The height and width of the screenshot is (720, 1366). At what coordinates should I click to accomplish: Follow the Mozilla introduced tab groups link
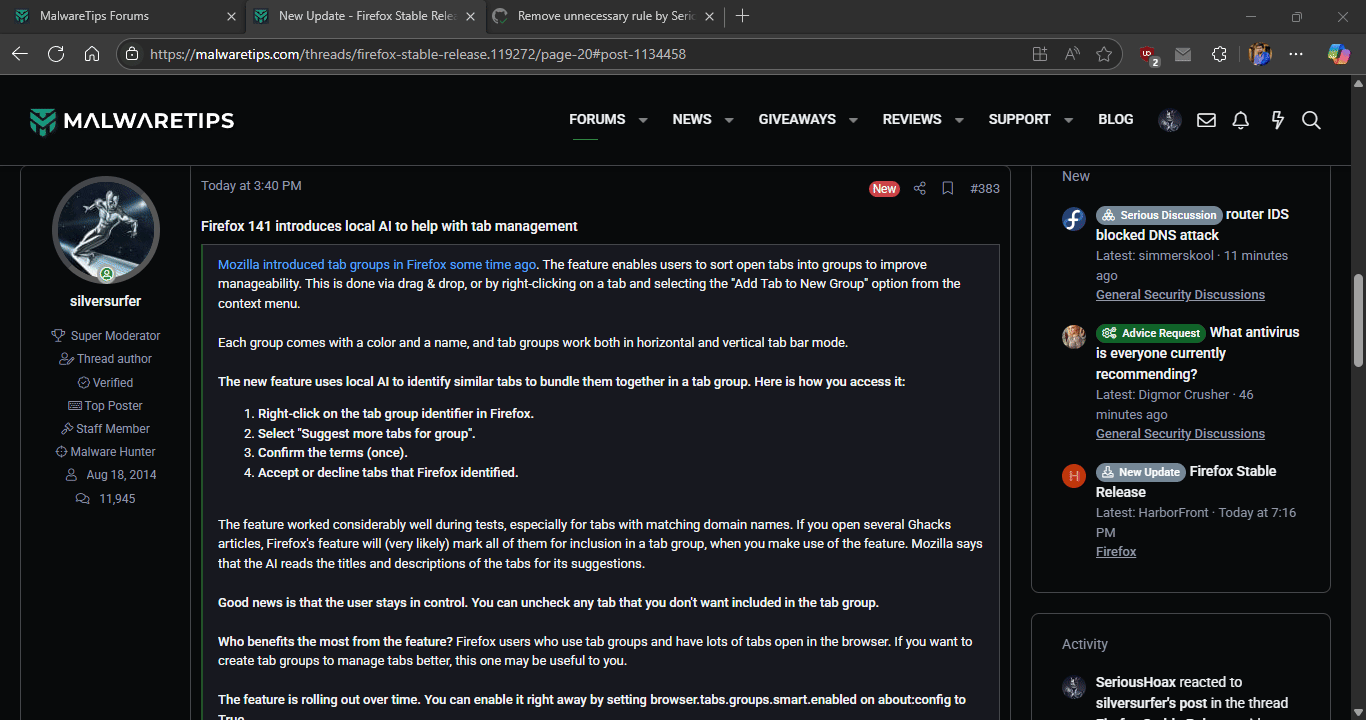[x=377, y=265]
